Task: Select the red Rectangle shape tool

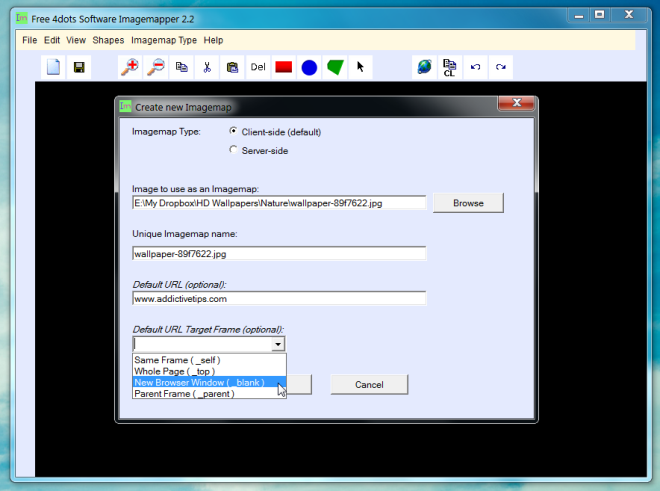Action: pyautogui.click(x=284, y=67)
